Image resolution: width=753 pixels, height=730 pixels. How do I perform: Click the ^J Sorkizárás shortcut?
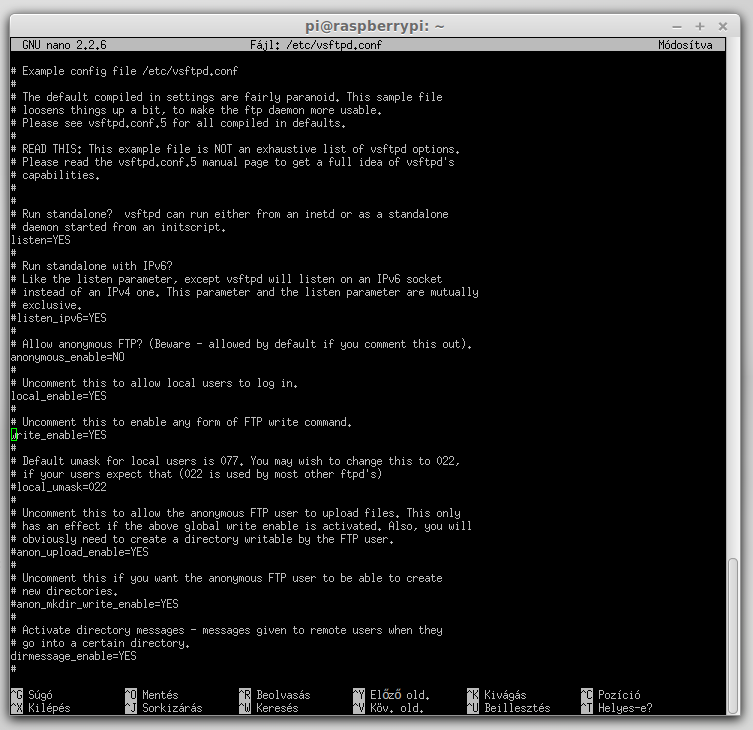pyautogui.click(x=163, y=708)
